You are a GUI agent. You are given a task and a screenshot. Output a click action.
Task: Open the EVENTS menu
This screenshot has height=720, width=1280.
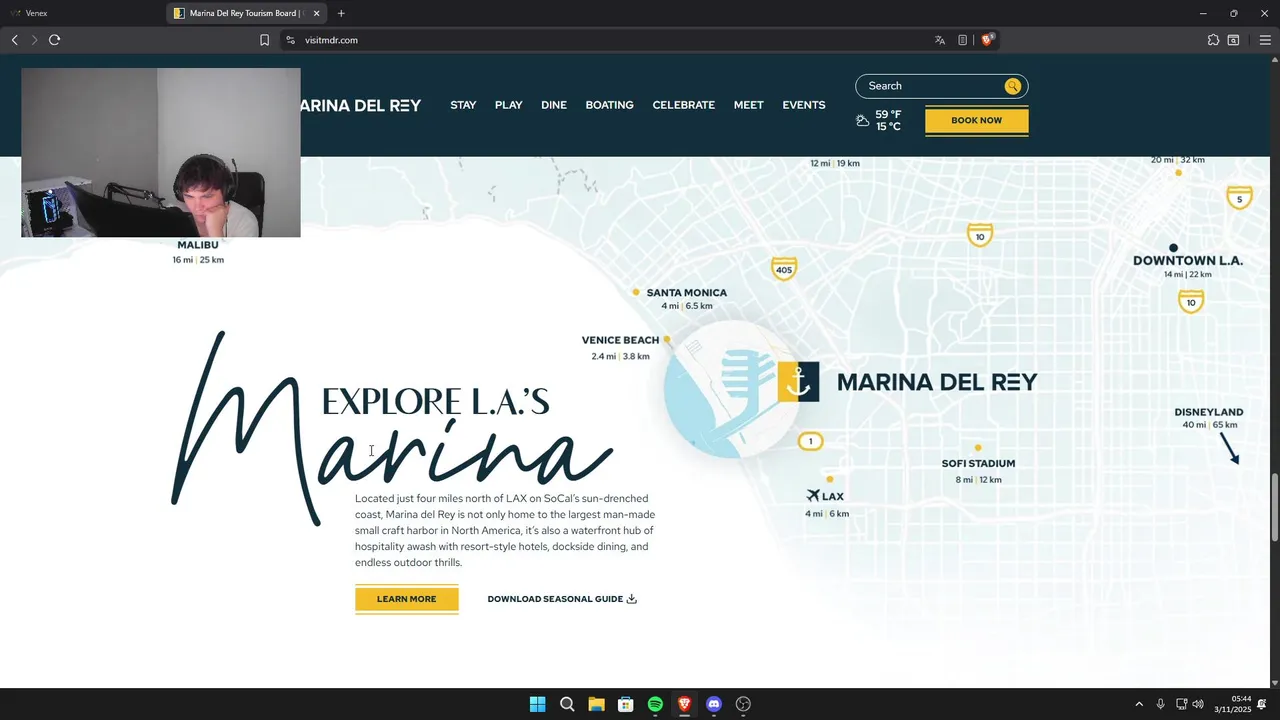(x=804, y=105)
